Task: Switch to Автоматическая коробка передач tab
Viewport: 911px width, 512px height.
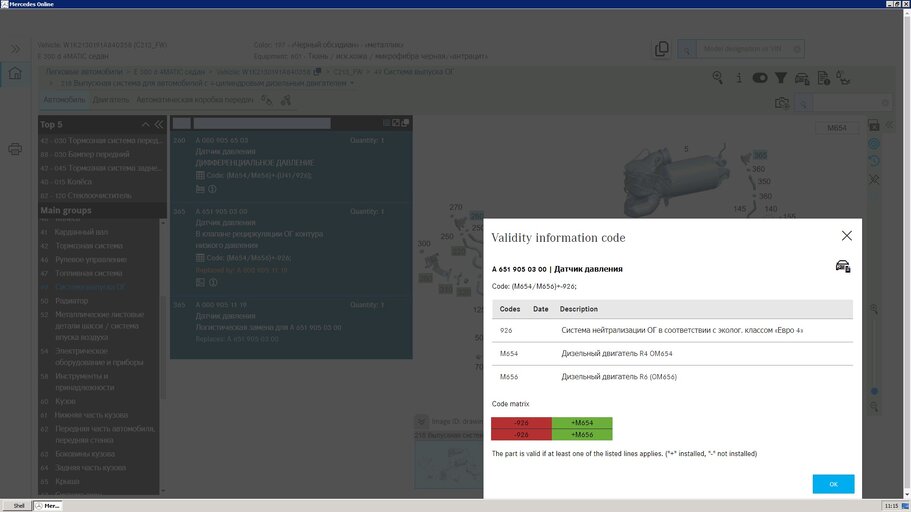Action: pyautogui.click(x=195, y=99)
